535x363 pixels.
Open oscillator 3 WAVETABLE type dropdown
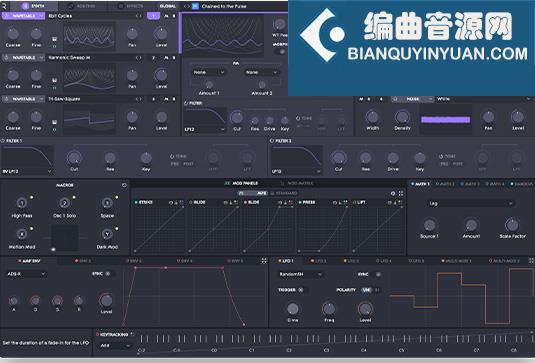pyautogui.click(x=23, y=99)
